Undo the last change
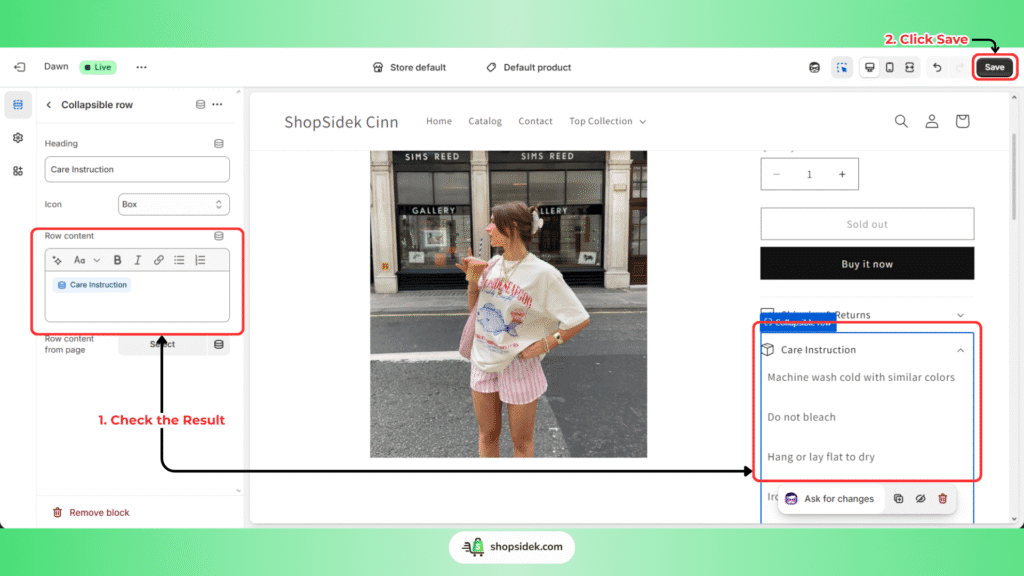Viewport: 1024px width, 576px height. coord(937,67)
